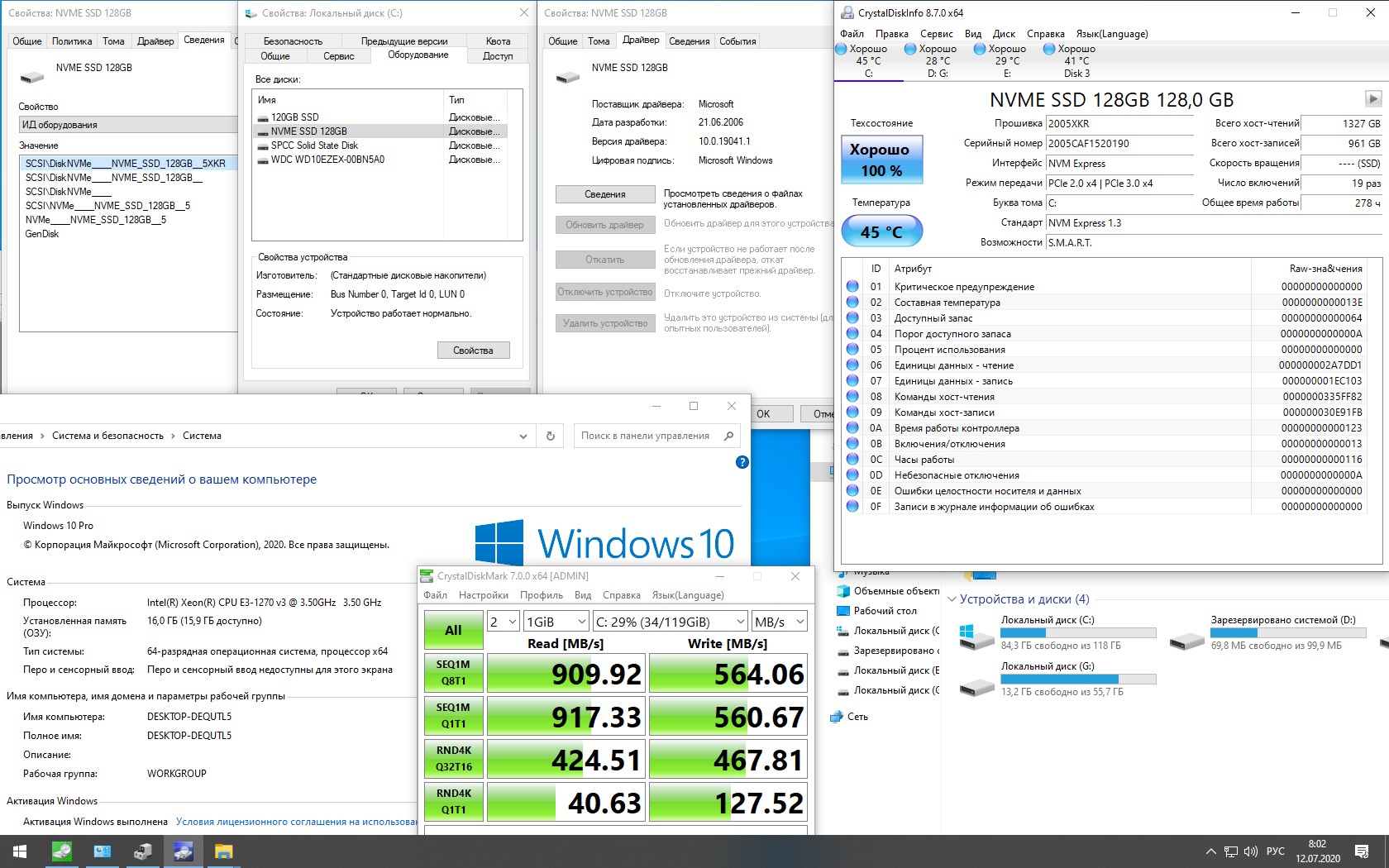
Task: Click the Удалить устройство button
Action: coord(605,323)
